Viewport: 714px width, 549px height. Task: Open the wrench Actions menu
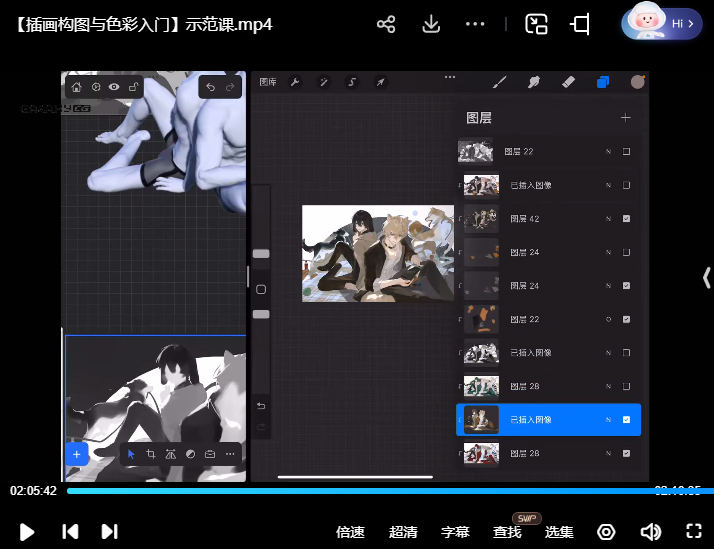click(296, 82)
